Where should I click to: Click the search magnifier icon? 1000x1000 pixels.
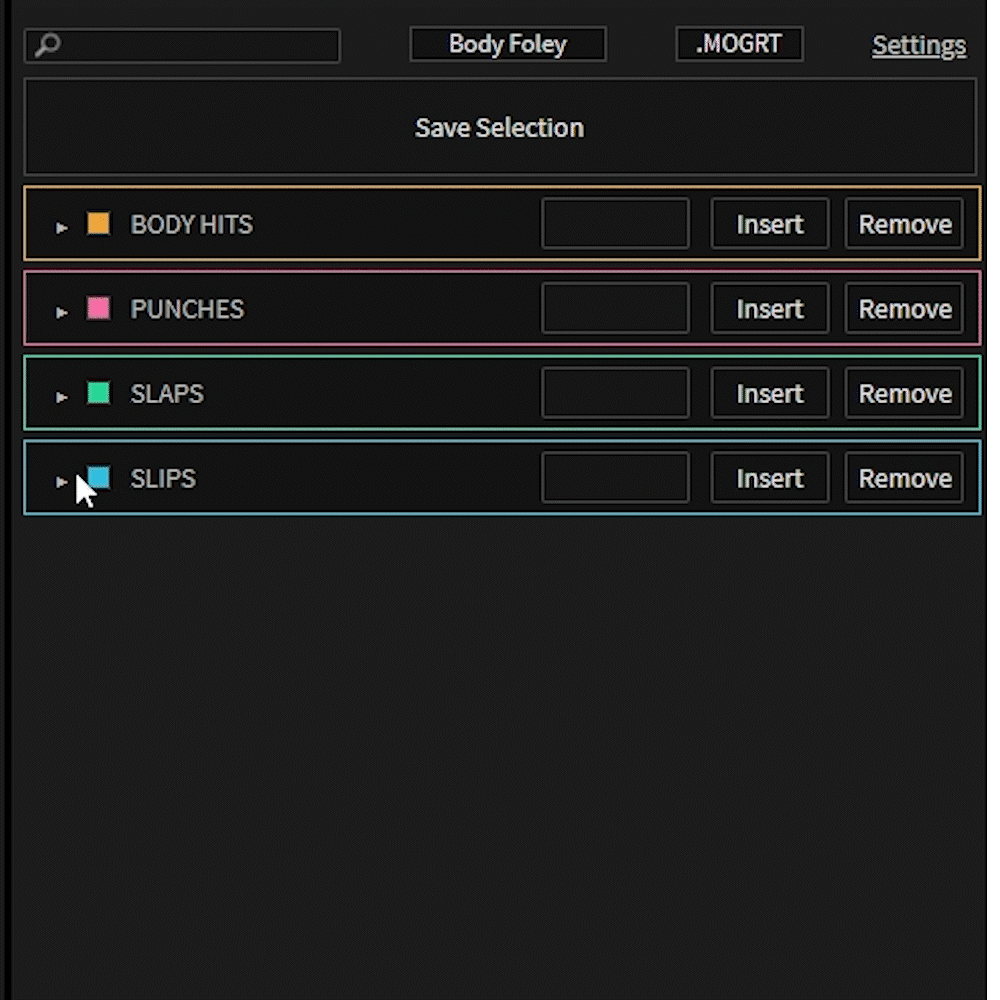click(48, 45)
